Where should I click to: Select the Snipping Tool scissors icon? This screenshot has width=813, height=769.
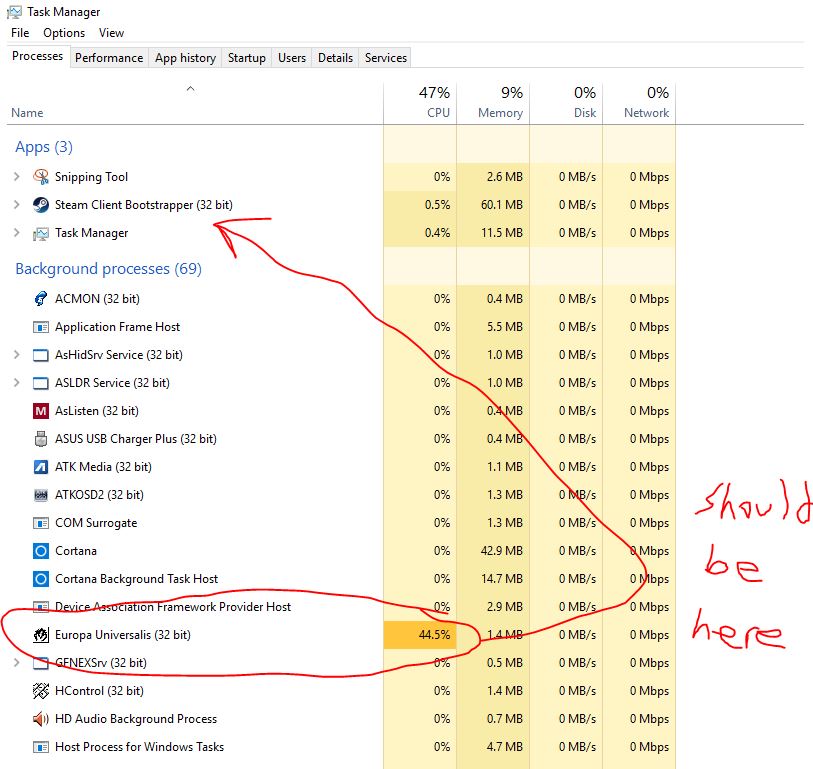[41, 177]
